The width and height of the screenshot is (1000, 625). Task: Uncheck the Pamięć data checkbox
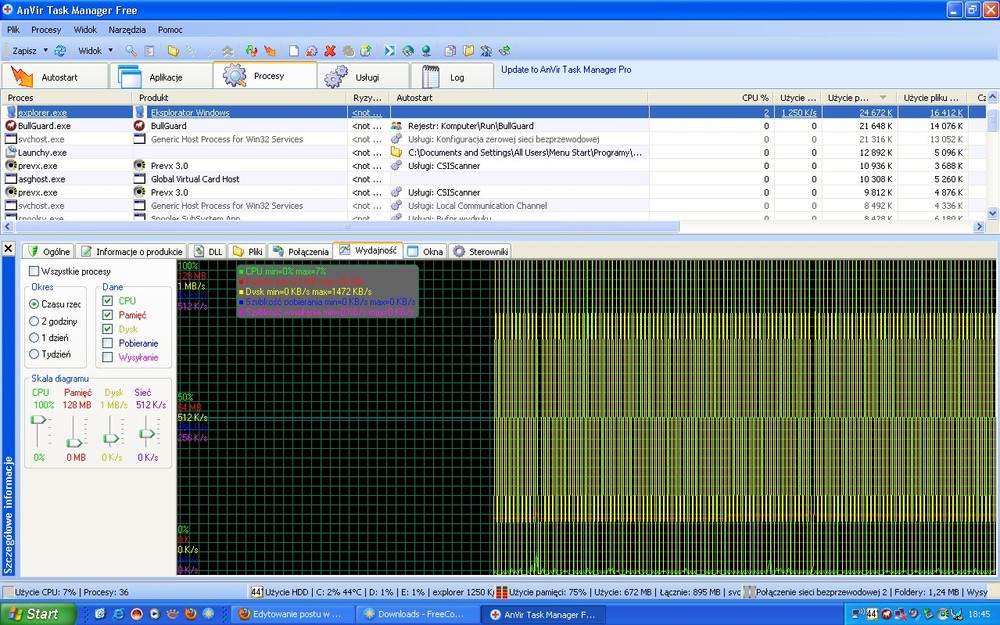[107, 314]
